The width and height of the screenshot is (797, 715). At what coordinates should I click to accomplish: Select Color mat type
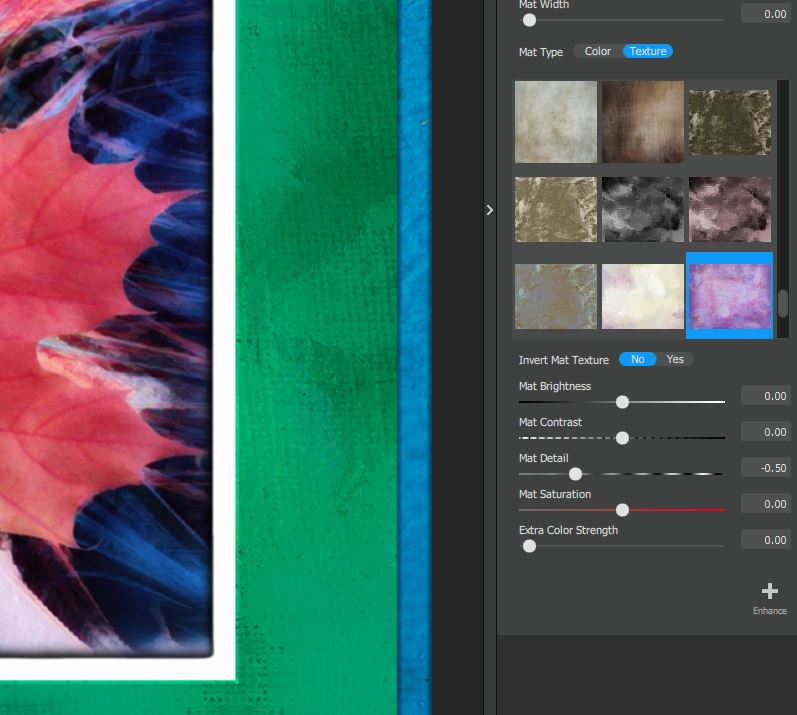[x=597, y=51]
